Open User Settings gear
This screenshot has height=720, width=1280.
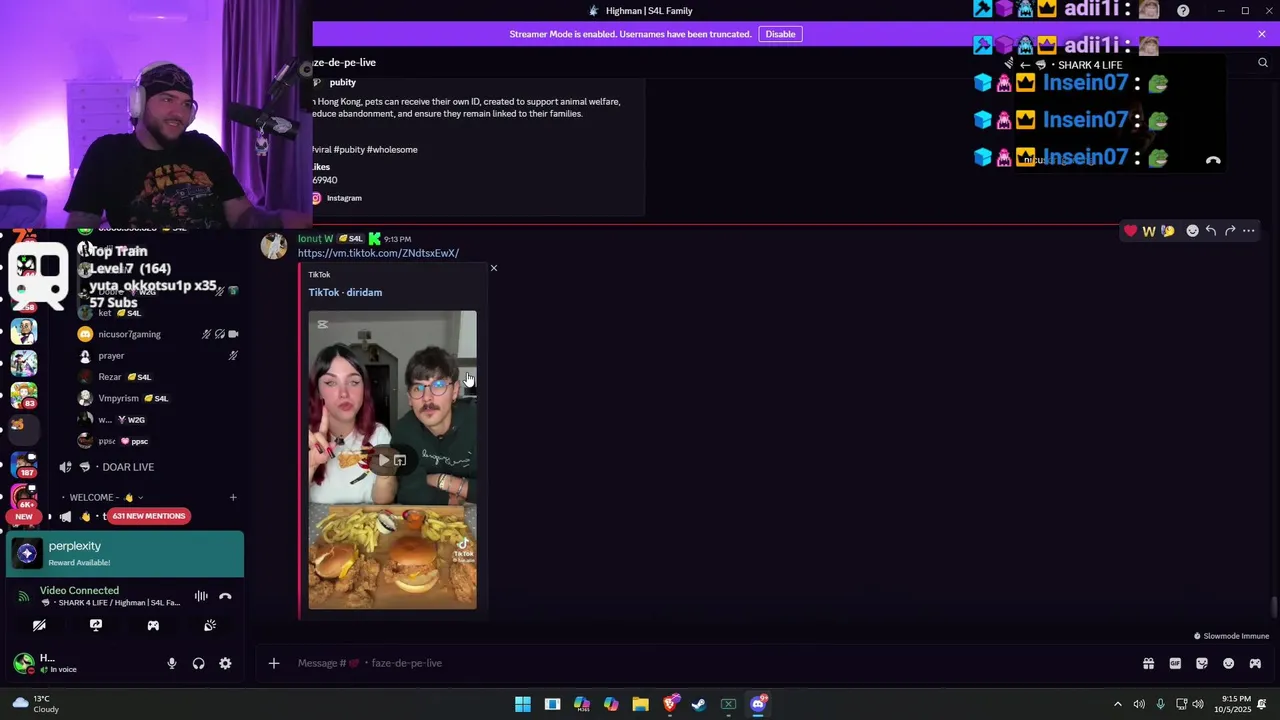tap(225, 663)
